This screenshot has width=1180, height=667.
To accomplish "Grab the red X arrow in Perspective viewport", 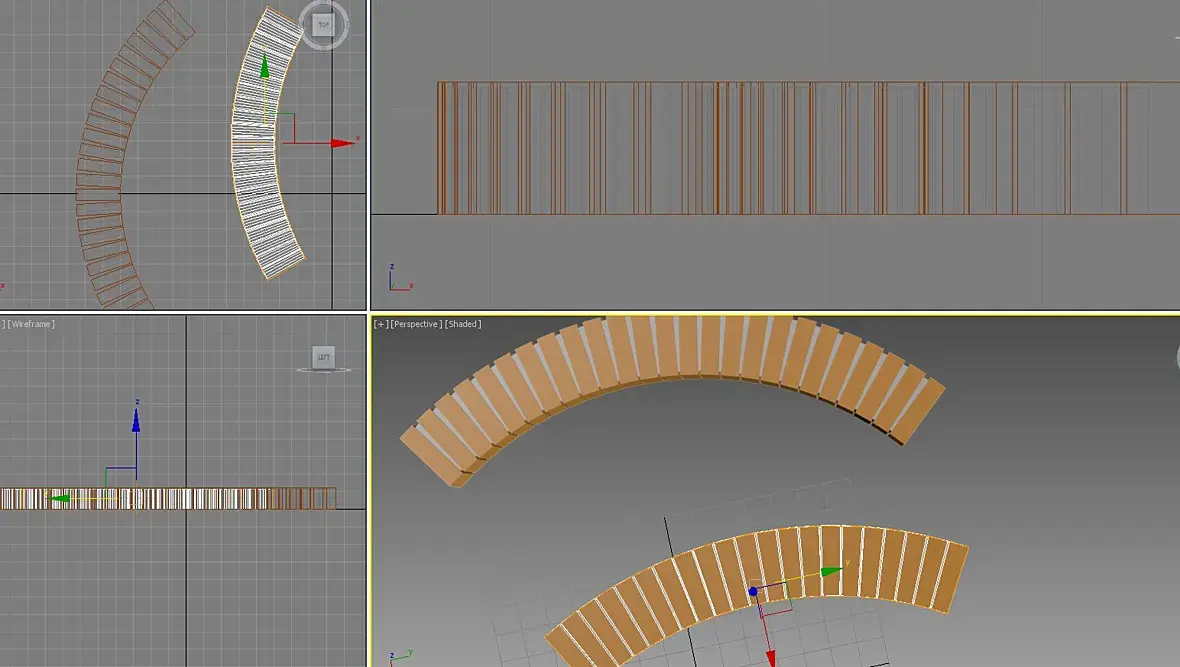I will tap(771, 658).
